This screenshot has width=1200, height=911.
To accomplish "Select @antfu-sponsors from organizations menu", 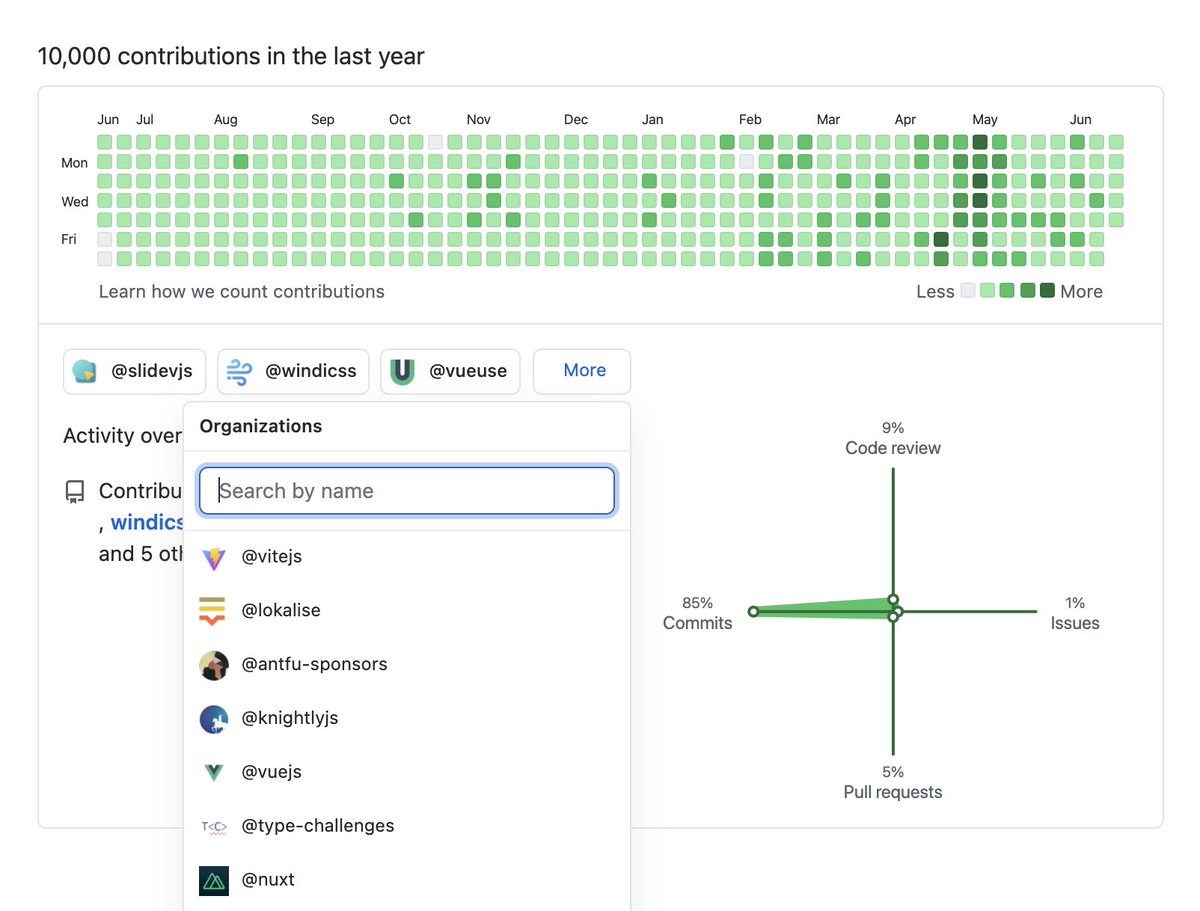I will (x=407, y=665).
